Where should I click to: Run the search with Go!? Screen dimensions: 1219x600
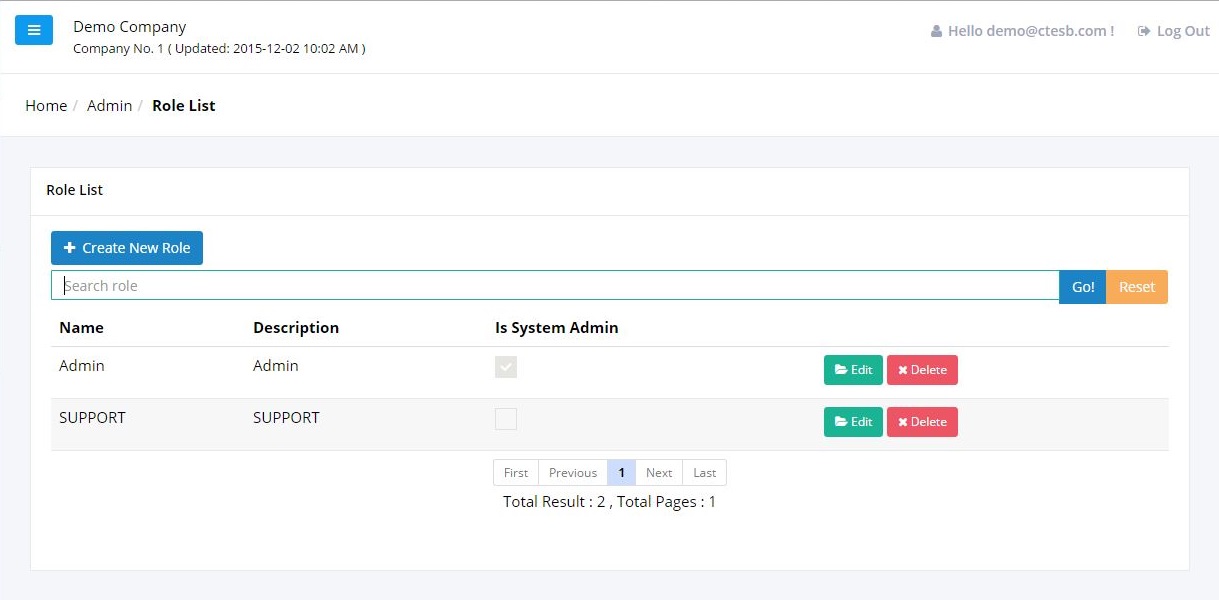point(1083,287)
